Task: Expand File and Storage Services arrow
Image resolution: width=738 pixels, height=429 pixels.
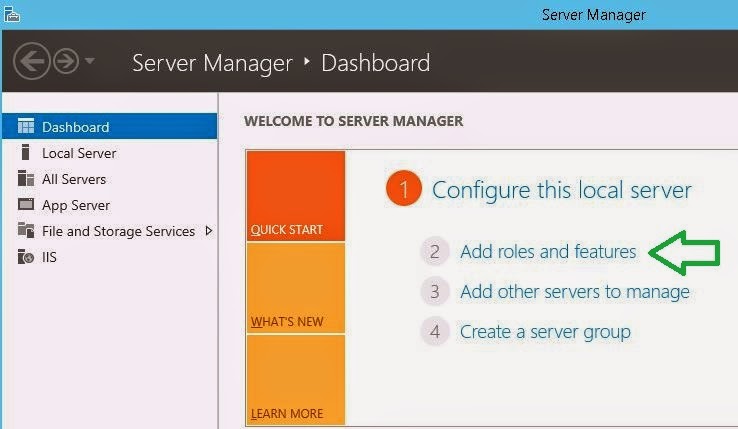Action: point(209,231)
